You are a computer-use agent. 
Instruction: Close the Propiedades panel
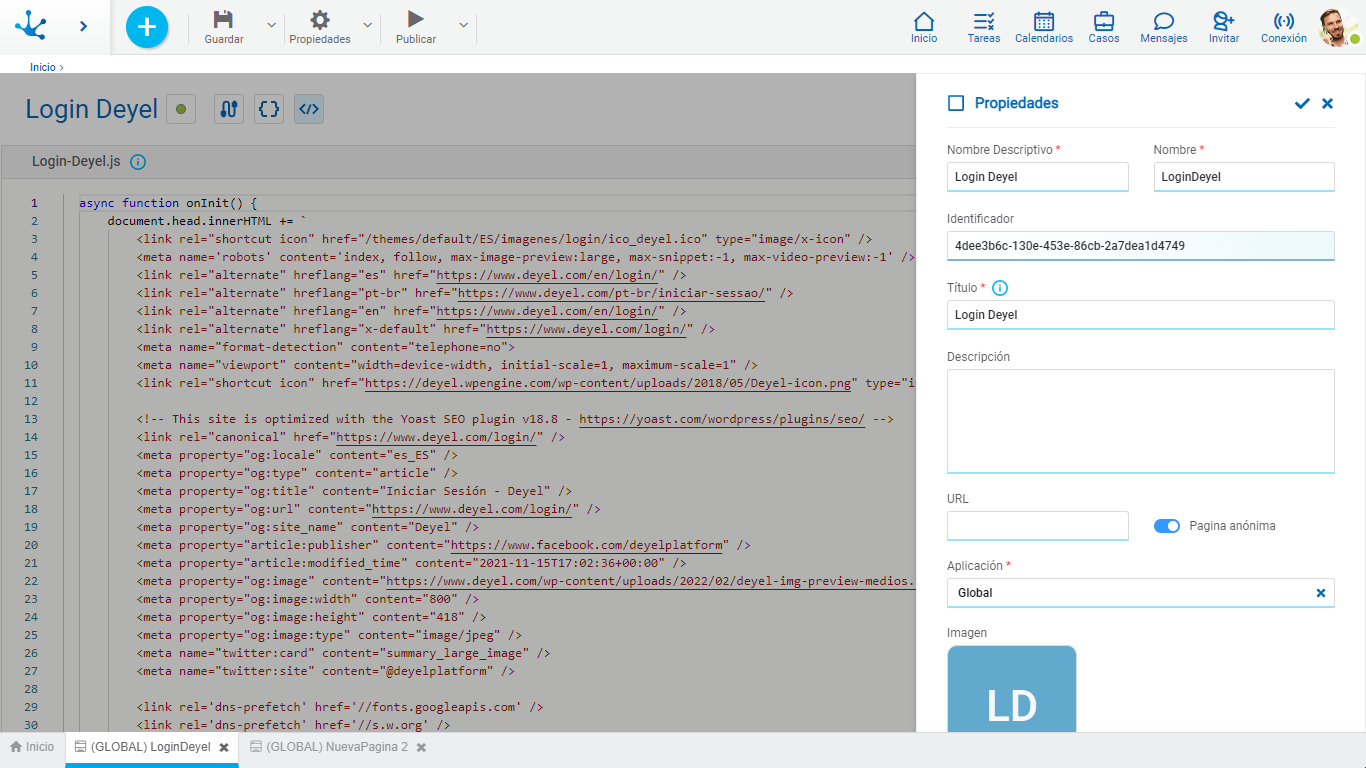coord(1328,103)
